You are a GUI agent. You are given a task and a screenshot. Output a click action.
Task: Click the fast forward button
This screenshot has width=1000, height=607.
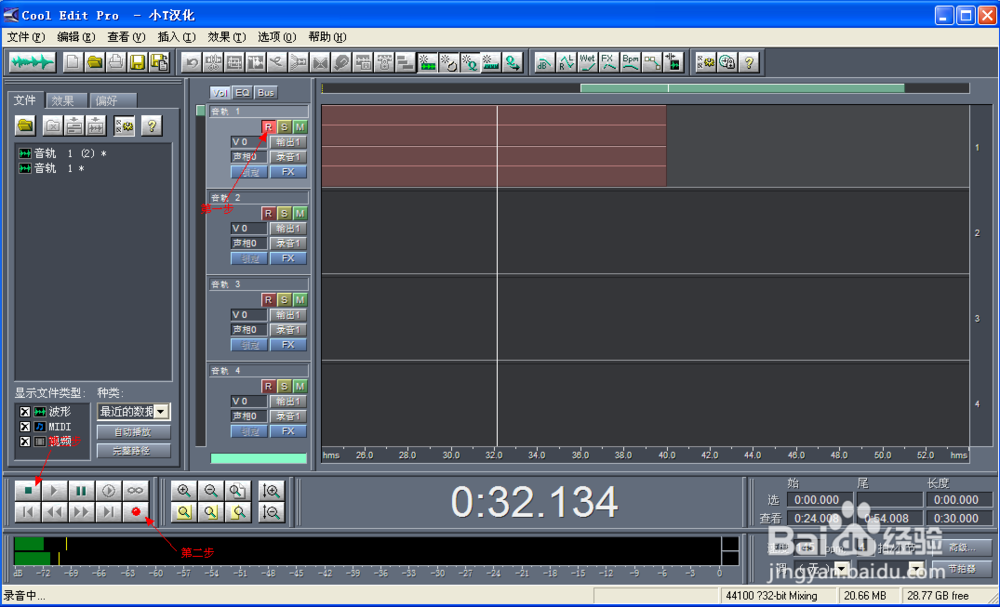(82, 511)
